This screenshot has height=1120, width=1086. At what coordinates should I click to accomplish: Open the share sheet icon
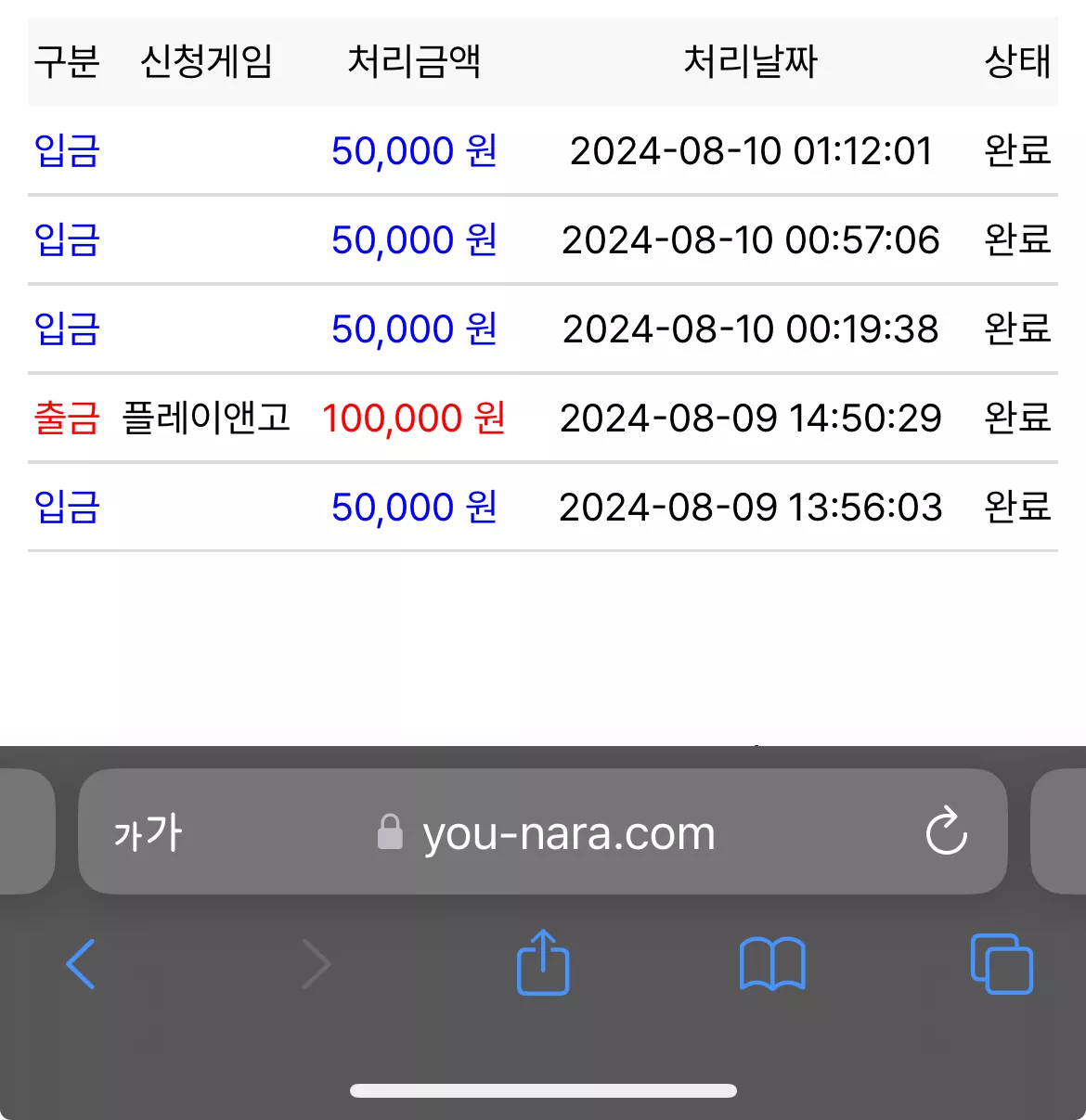[x=543, y=962]
